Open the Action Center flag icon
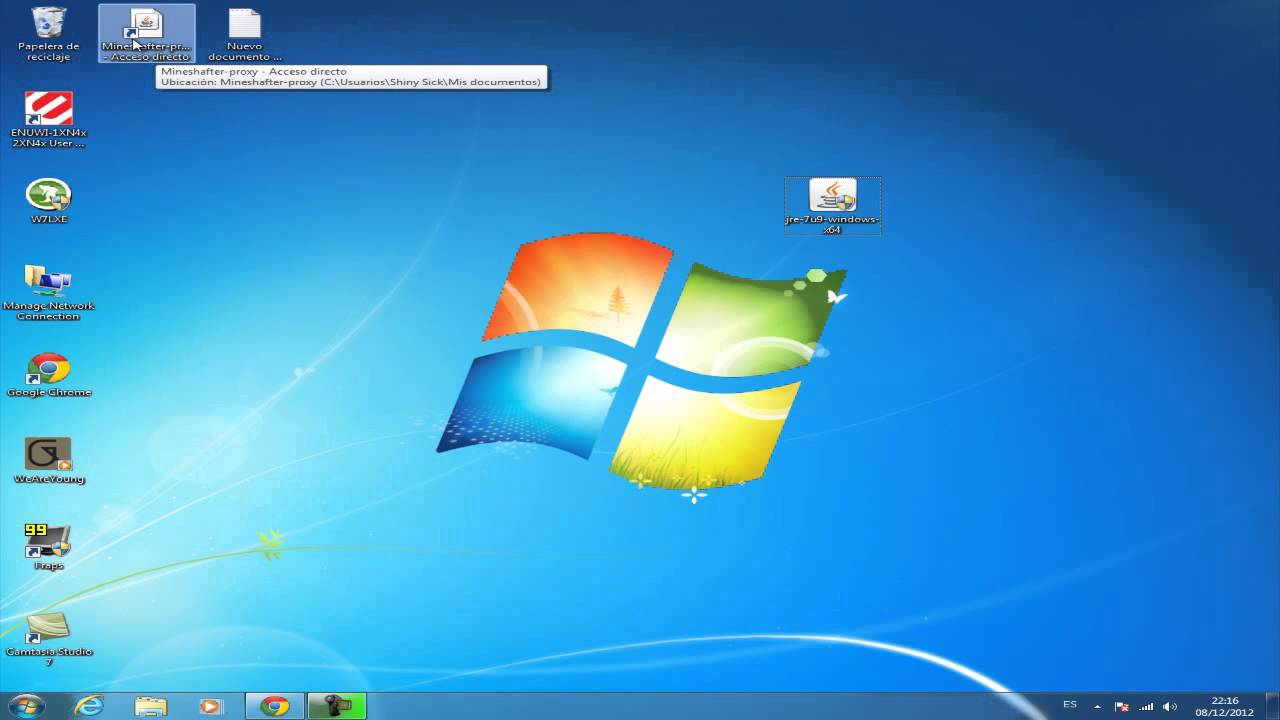Image resolution: width=1280 pixels, height=720 pixels. pos(1121,706)
